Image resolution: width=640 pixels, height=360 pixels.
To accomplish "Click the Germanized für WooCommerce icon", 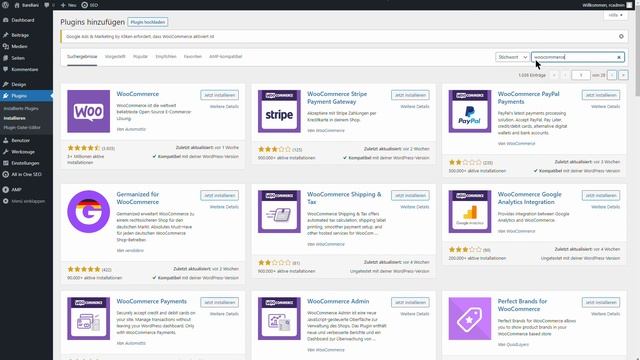I will (89, 211).
